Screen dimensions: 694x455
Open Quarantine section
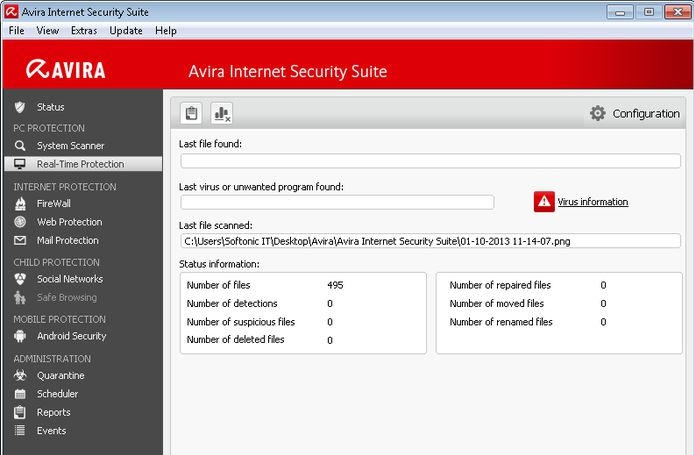click(61, 375)
